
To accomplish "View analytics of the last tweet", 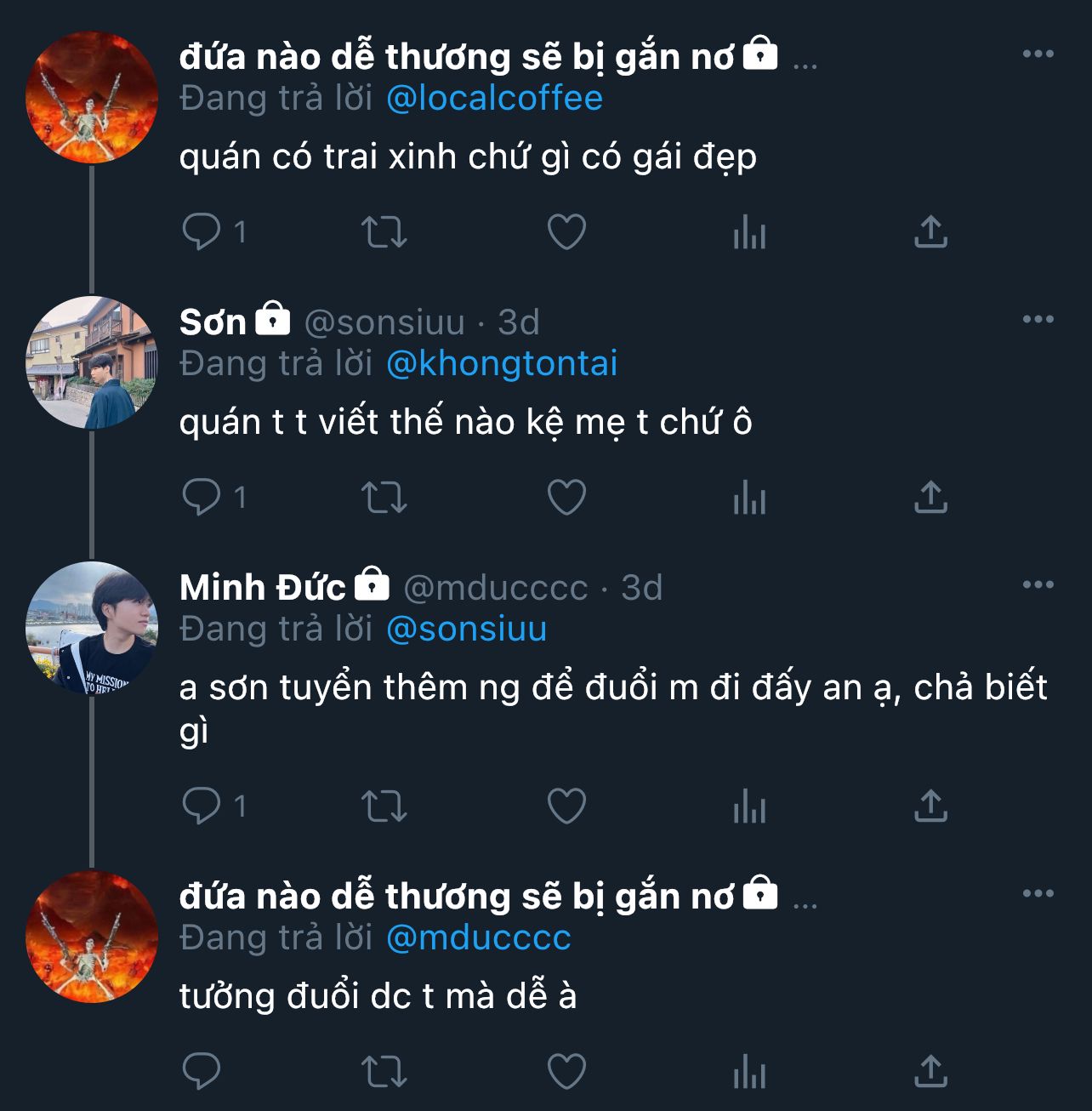I will pyautogui.click(x=749, y=1071).
